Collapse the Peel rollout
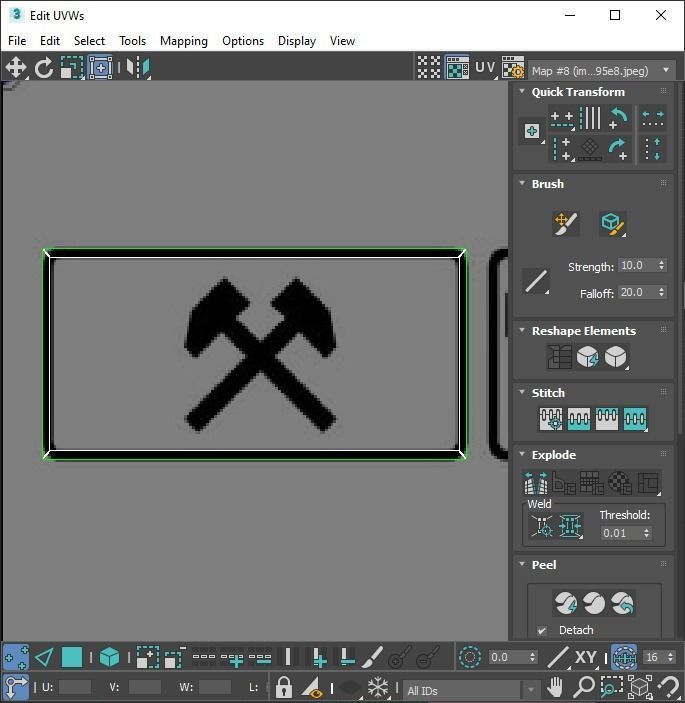The height and width of the screenshot is (703, 685). [x=522, y=564]
